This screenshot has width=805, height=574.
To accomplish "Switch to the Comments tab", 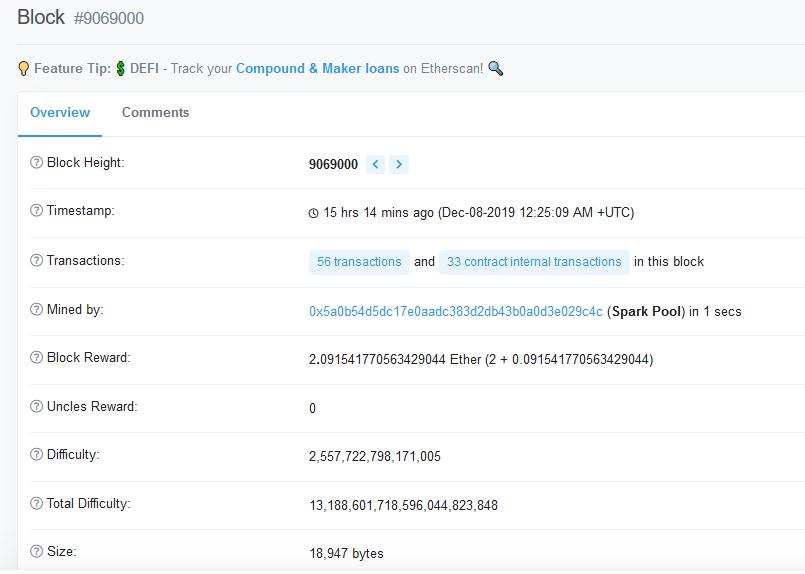I will point(155,113).
